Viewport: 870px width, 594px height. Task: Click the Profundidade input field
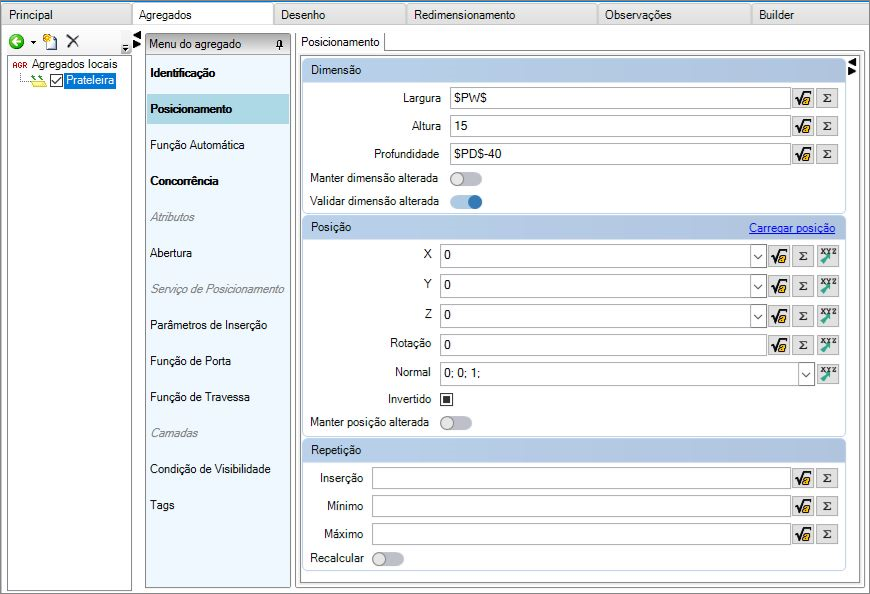pos(620,154)
